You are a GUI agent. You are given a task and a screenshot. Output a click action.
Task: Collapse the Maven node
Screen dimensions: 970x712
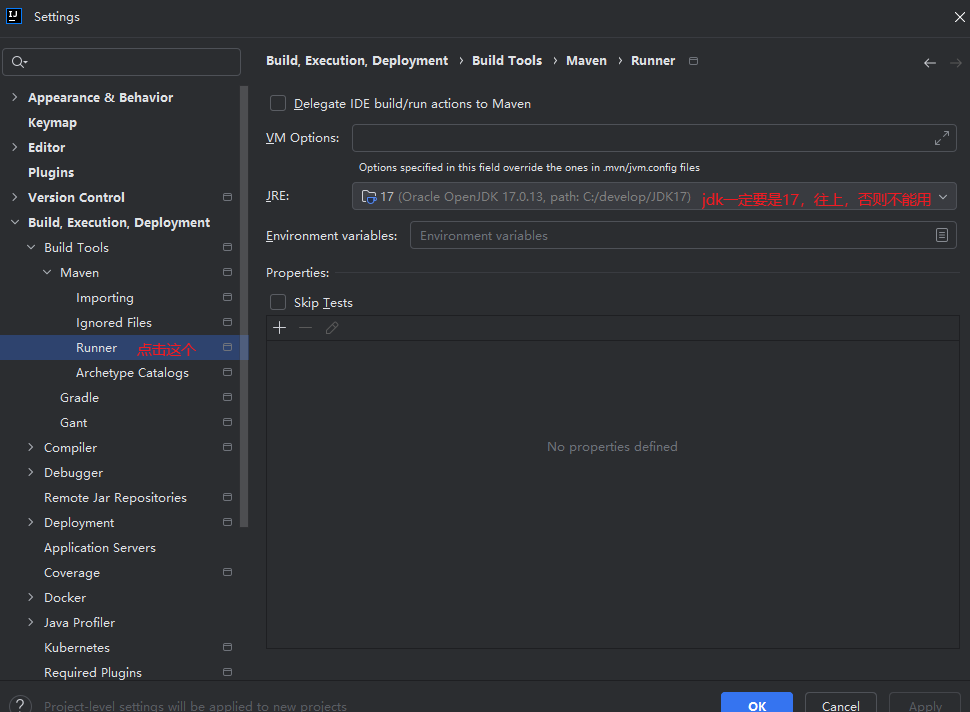(x=47, y=272)
